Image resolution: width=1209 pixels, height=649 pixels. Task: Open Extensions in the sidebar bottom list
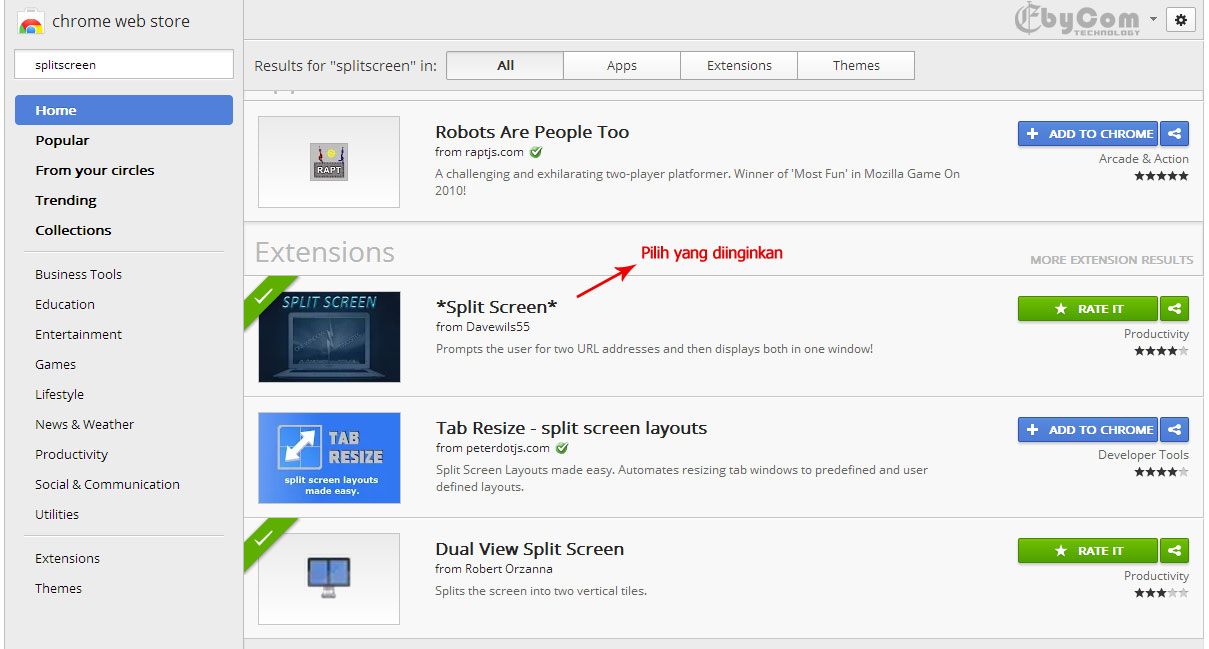point(67,558)
